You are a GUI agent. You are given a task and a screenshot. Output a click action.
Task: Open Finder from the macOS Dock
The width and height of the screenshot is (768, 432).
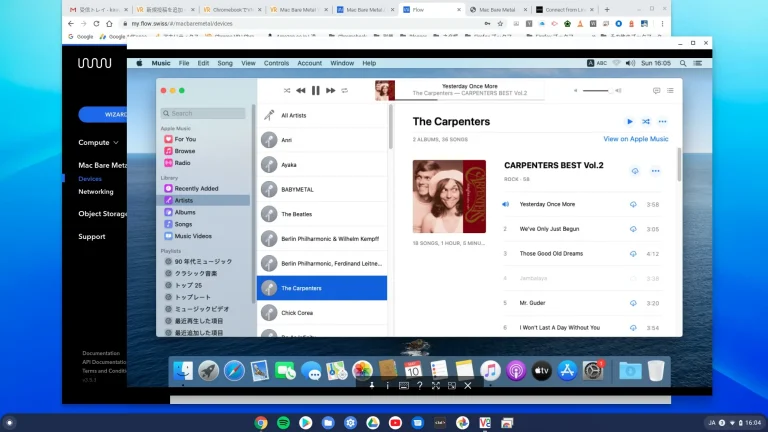click(x=183, y=371)
